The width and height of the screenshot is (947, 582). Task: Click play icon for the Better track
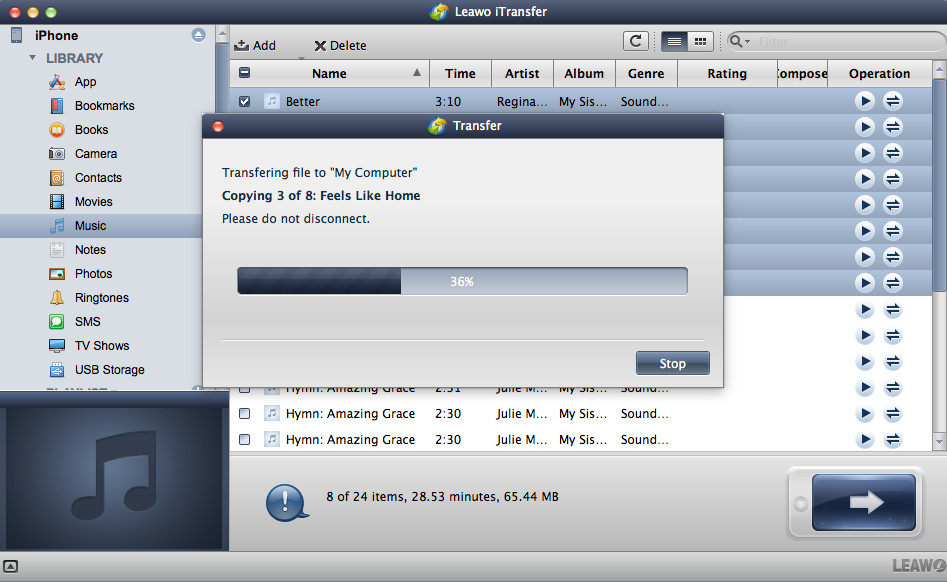(865, 101)
